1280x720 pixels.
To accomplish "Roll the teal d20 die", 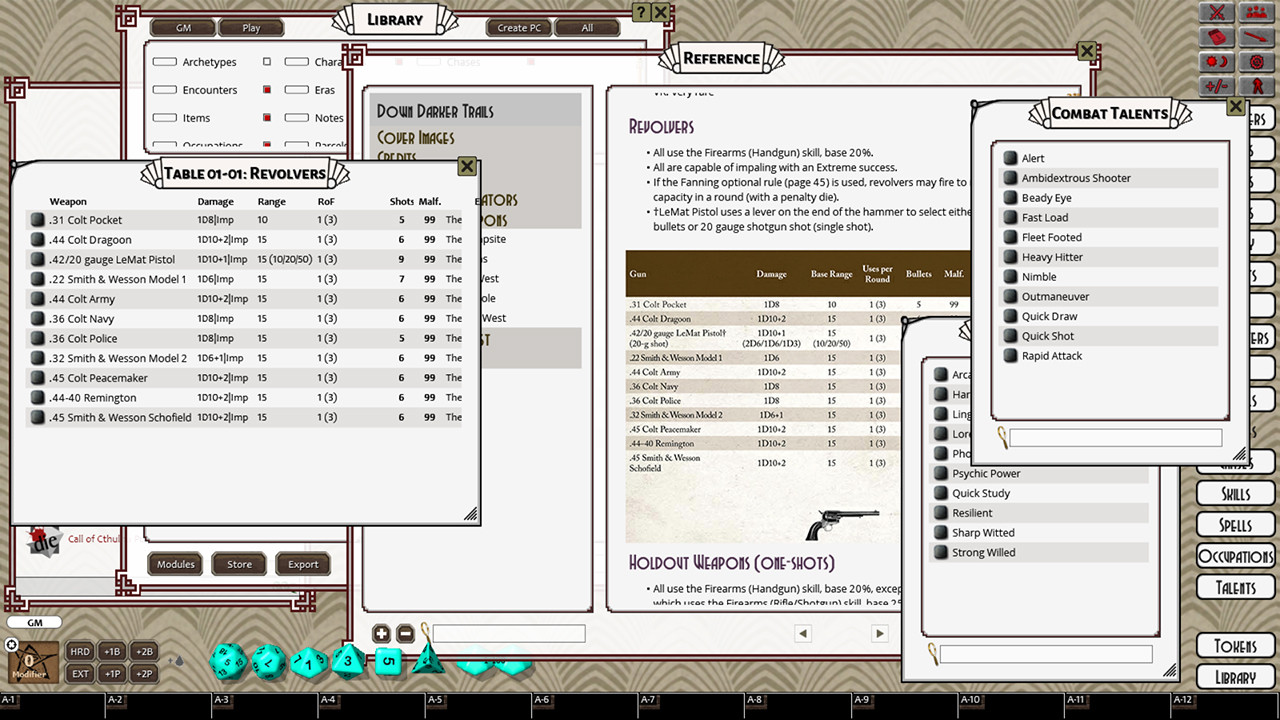I will pyautogui.click(x=226, y=660).
